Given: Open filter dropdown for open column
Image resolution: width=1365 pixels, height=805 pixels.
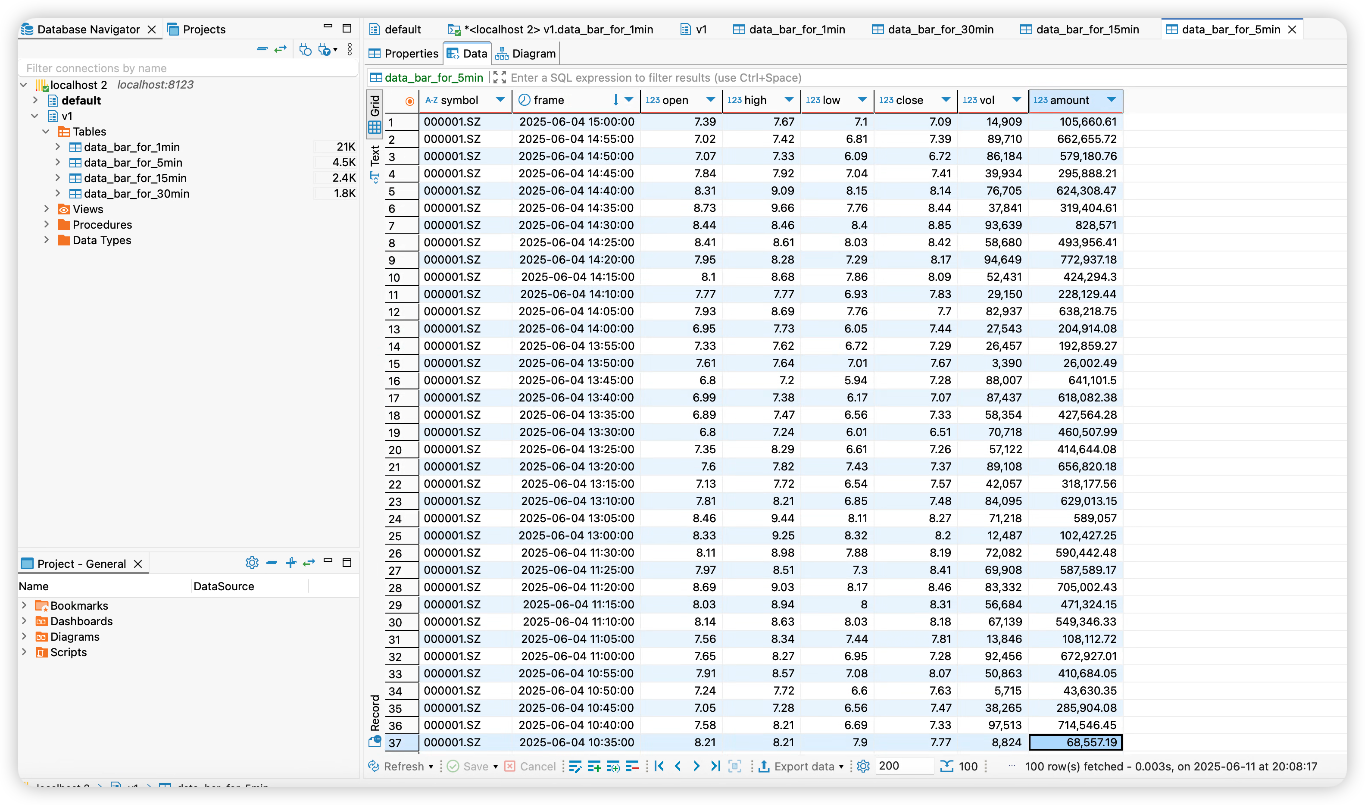Looking at the screenshot, I should tap(711, 100).
